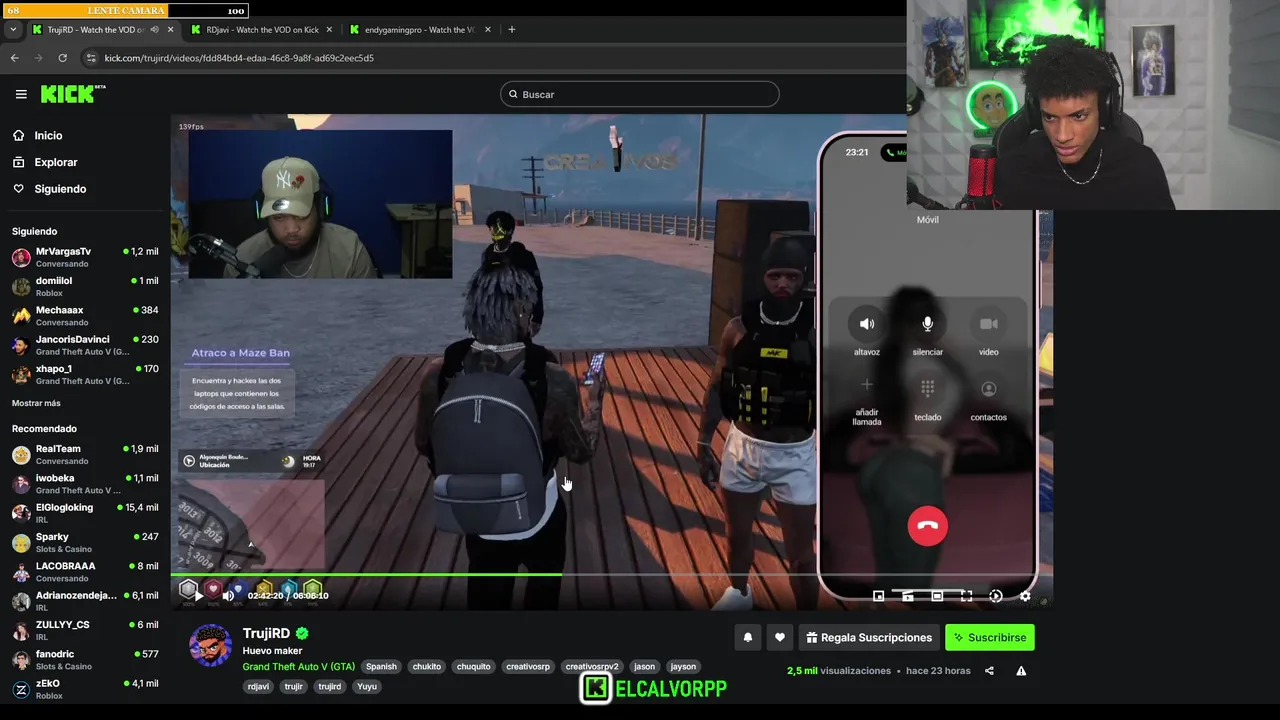Screen dimensions: 1280x720
Task: Open JancorisDavinci channel in the sidebar
Action: 85,345
